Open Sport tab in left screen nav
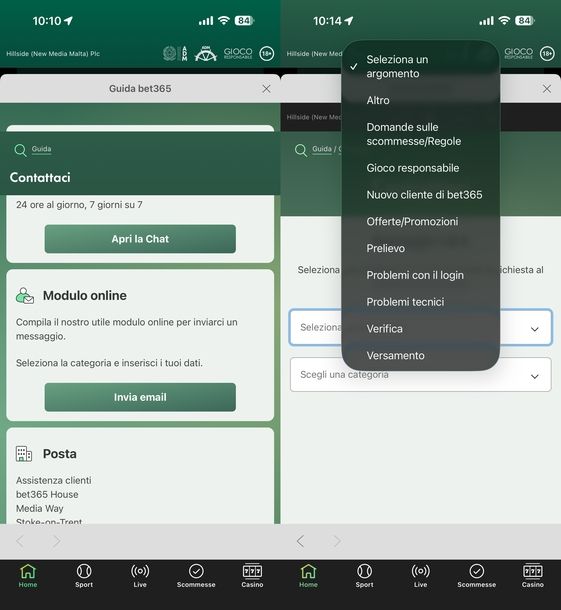The image size is (561, 610). point(84,576)
